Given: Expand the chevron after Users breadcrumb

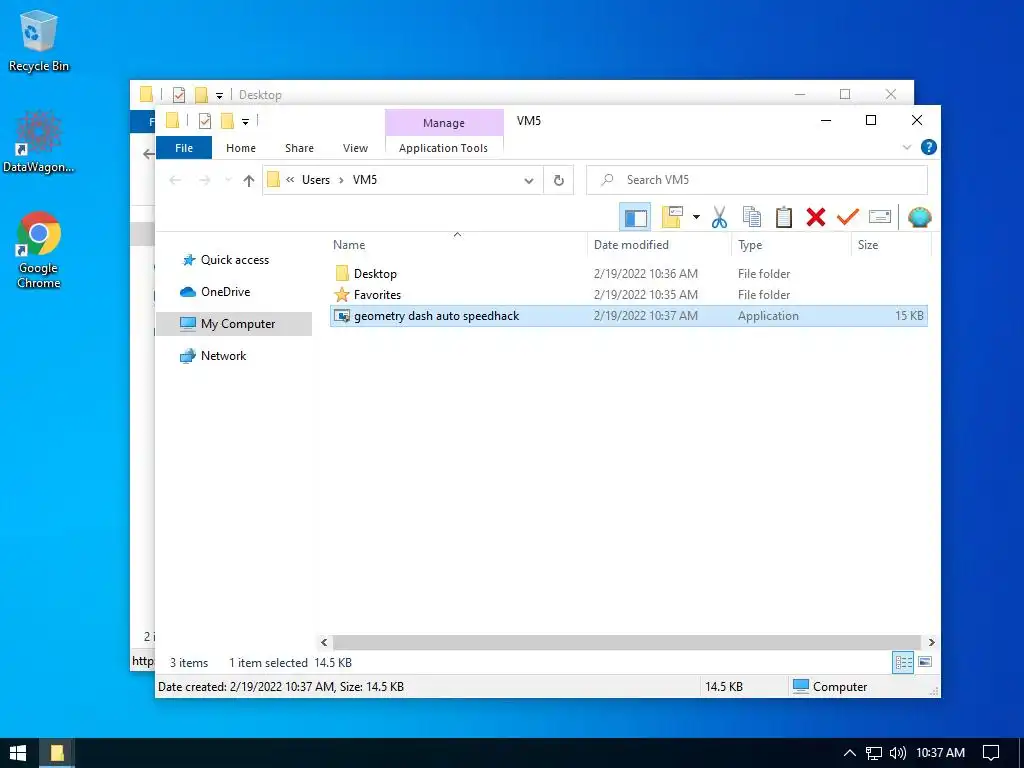Looking at the screenshot, I should coord(341,180).
